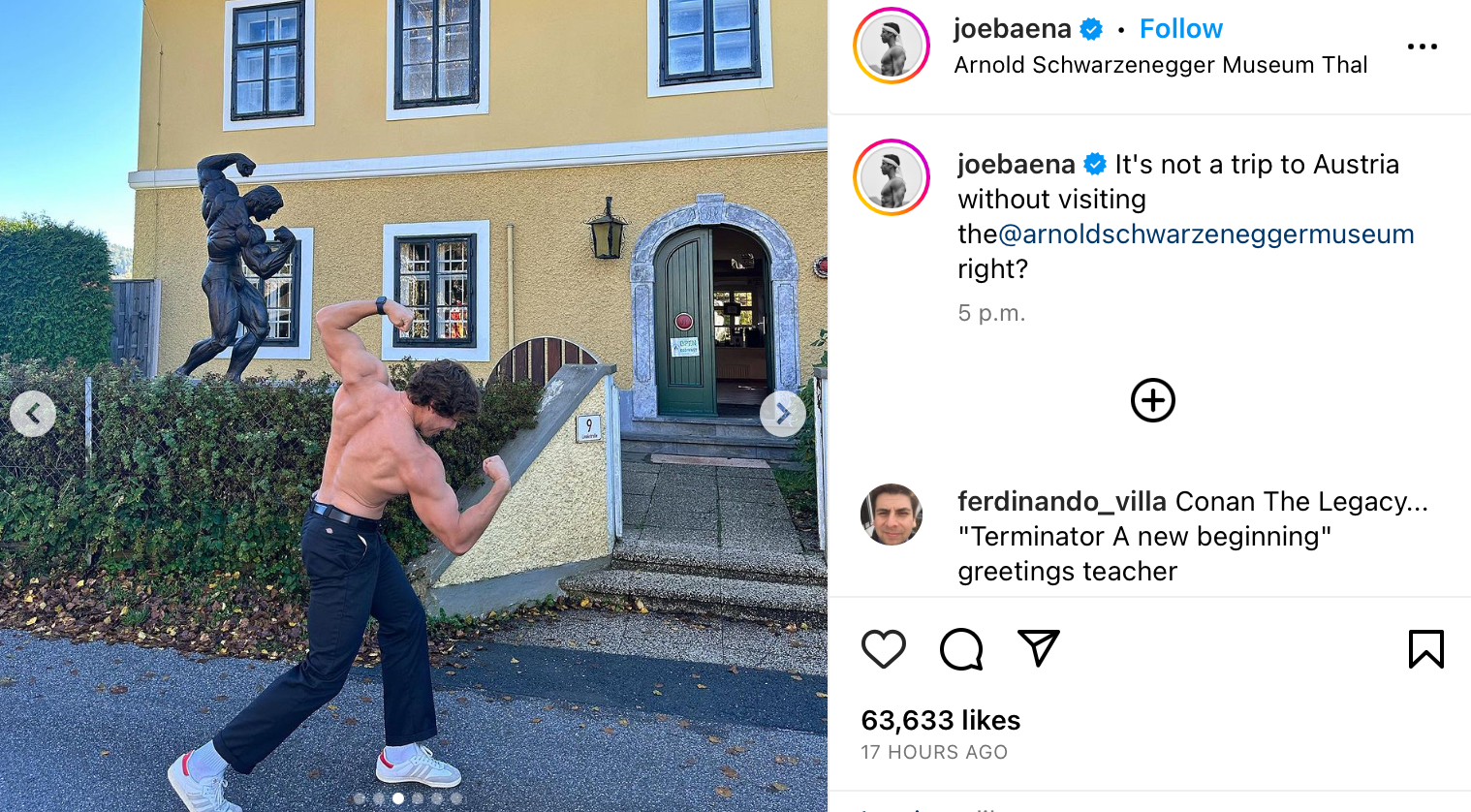Screen dimensions: 1471x812
Task: Go back to the previous carousel photo
Action: coord(33,414)
